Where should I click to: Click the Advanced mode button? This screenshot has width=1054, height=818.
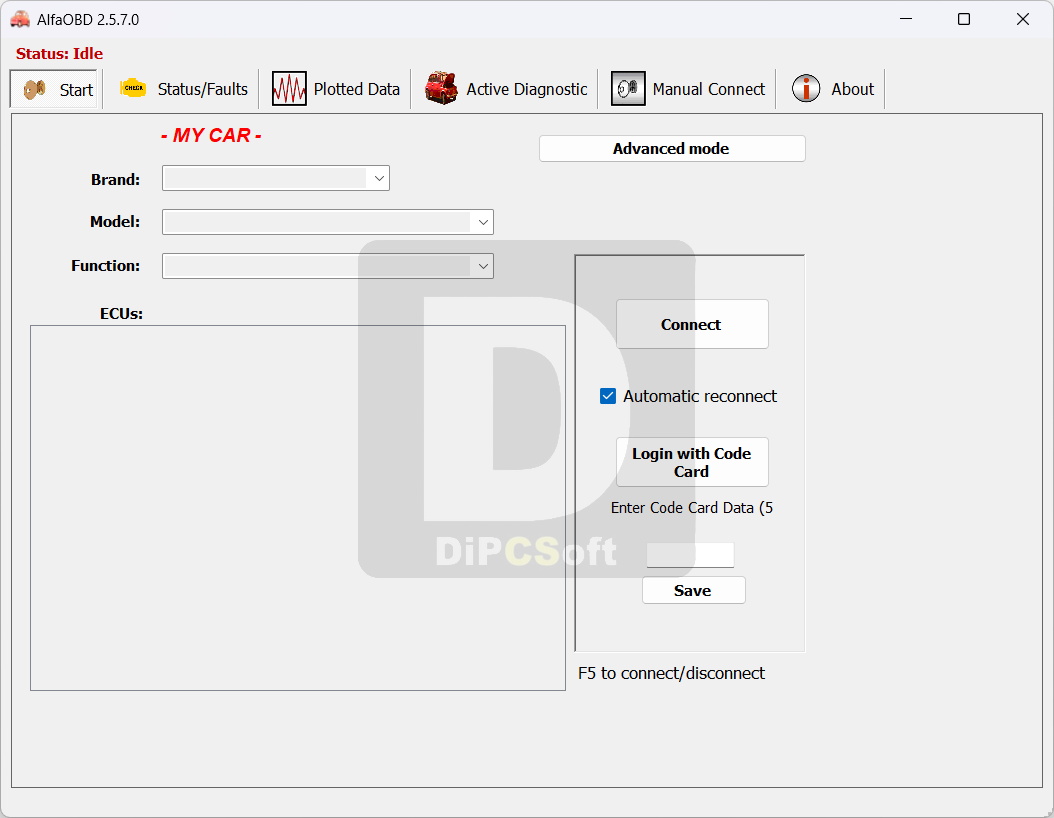pyautogui.click(x=672, y=149)
